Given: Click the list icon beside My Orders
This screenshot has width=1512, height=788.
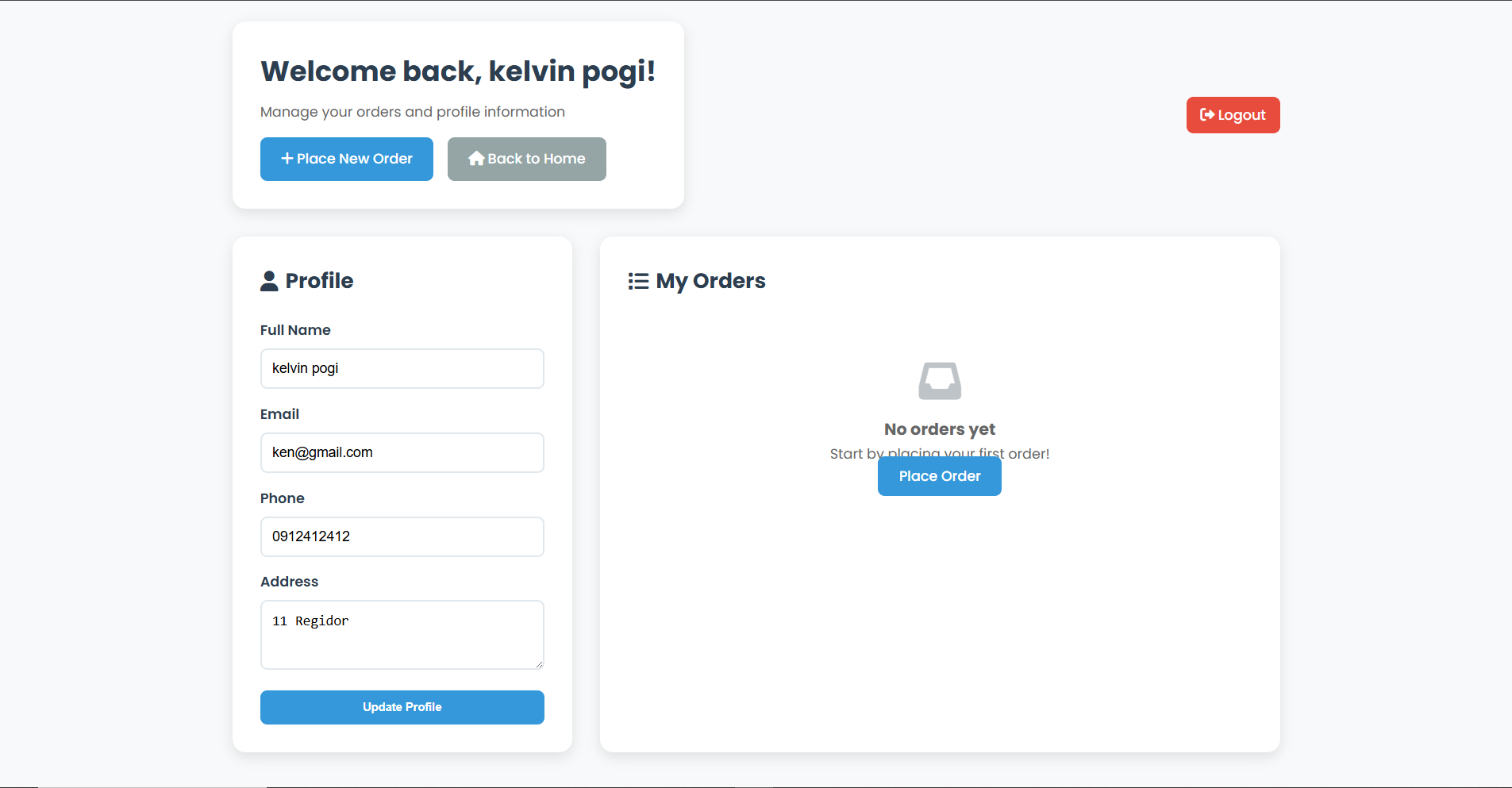Looking at the screenshot, I should click(638, 280).
